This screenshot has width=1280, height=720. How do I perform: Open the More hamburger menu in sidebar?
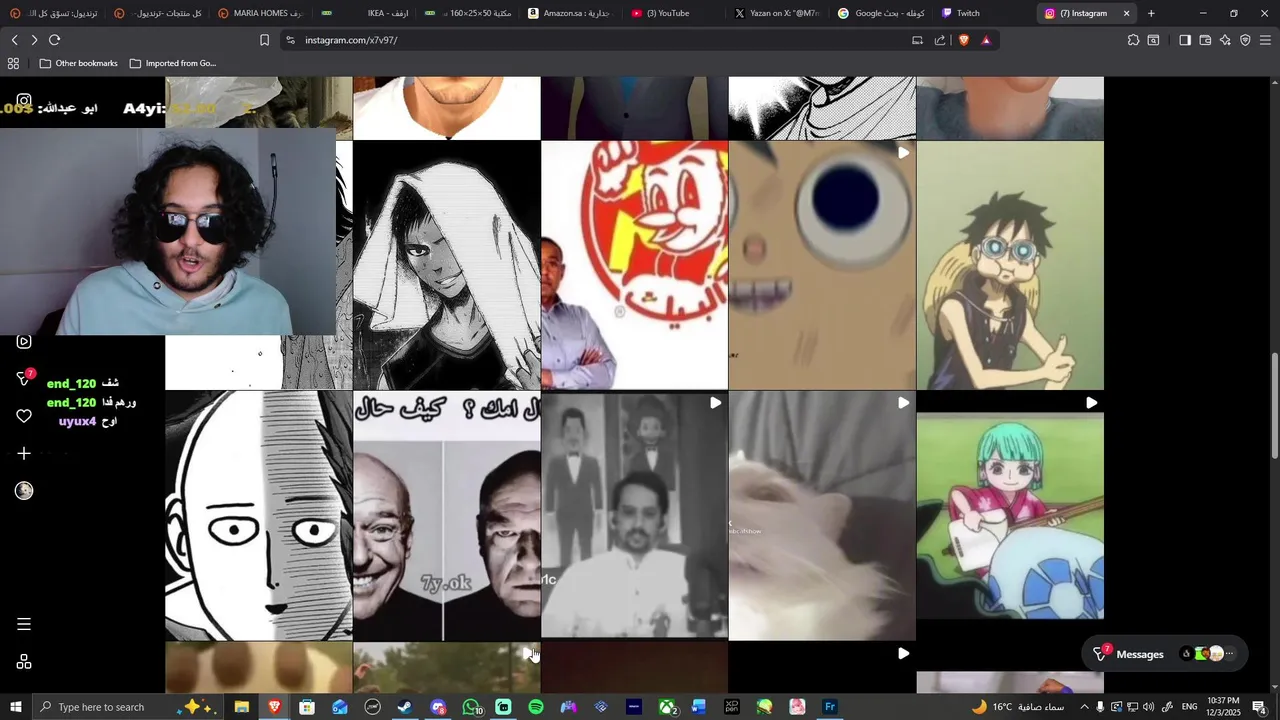point(24,624)
